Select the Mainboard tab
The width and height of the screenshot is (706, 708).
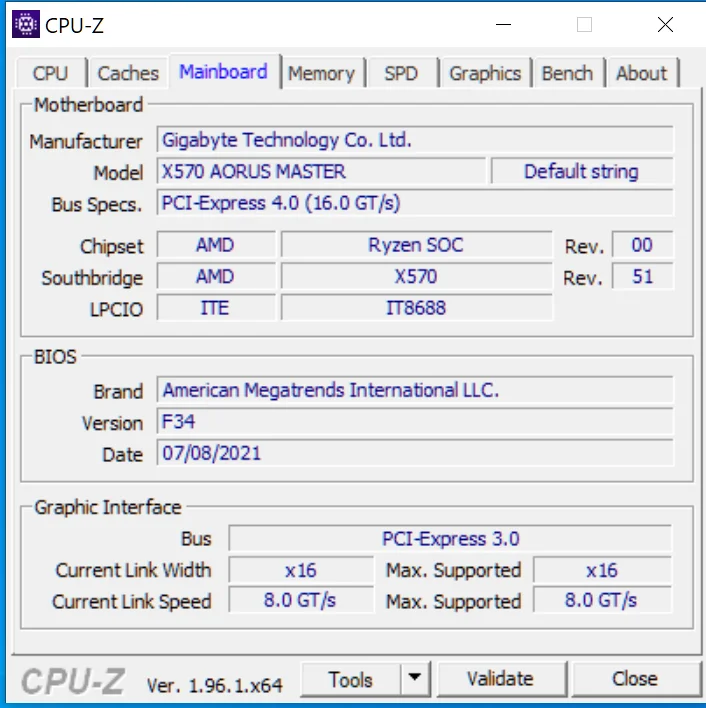click(x=224, y=71)
